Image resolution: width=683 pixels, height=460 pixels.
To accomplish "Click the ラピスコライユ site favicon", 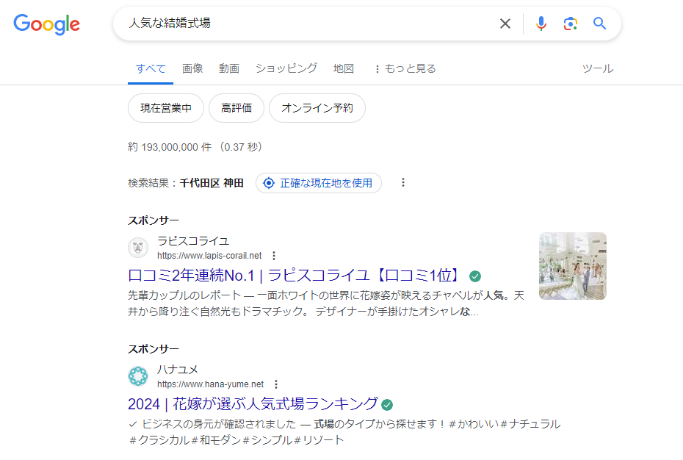I will pos(138,248).
